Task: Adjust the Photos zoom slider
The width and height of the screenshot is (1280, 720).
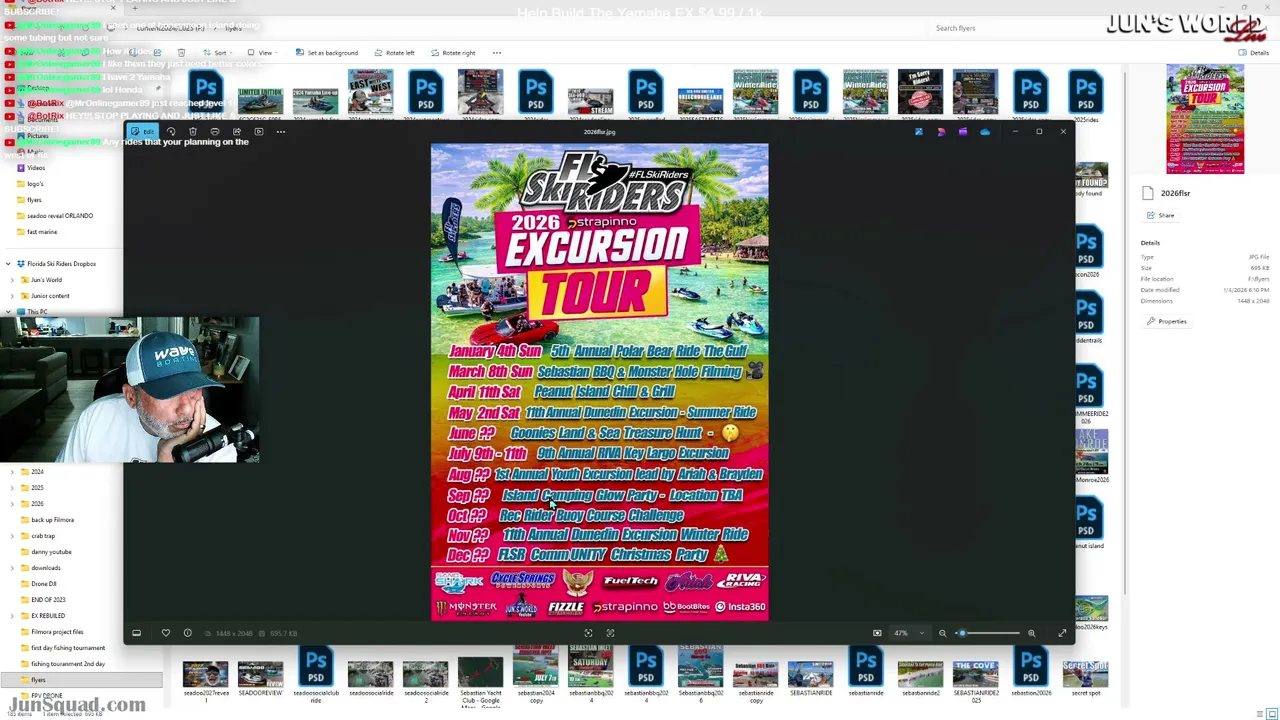Action: 987,633
